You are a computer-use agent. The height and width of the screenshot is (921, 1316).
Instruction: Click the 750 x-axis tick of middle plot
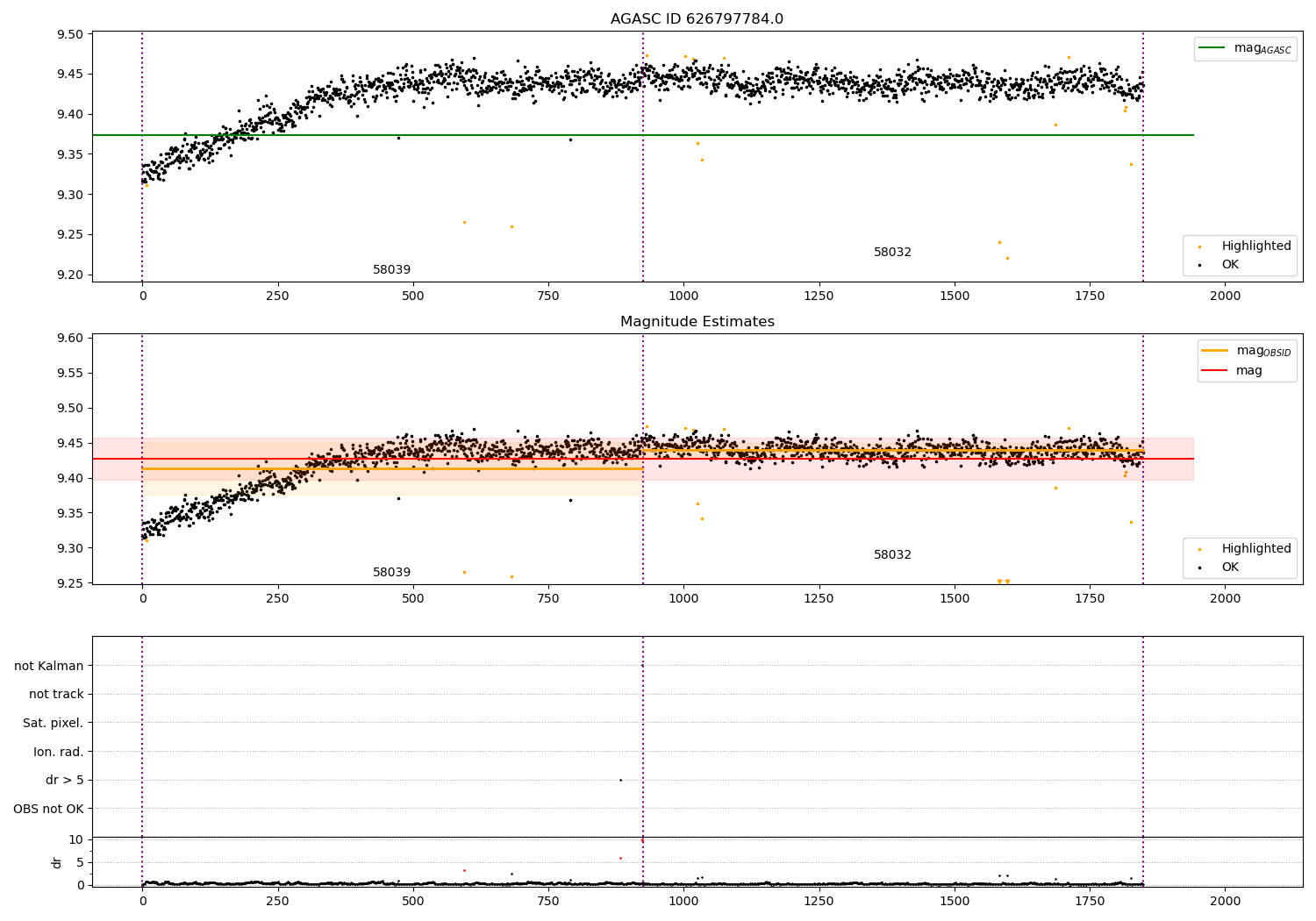[548, 599]
